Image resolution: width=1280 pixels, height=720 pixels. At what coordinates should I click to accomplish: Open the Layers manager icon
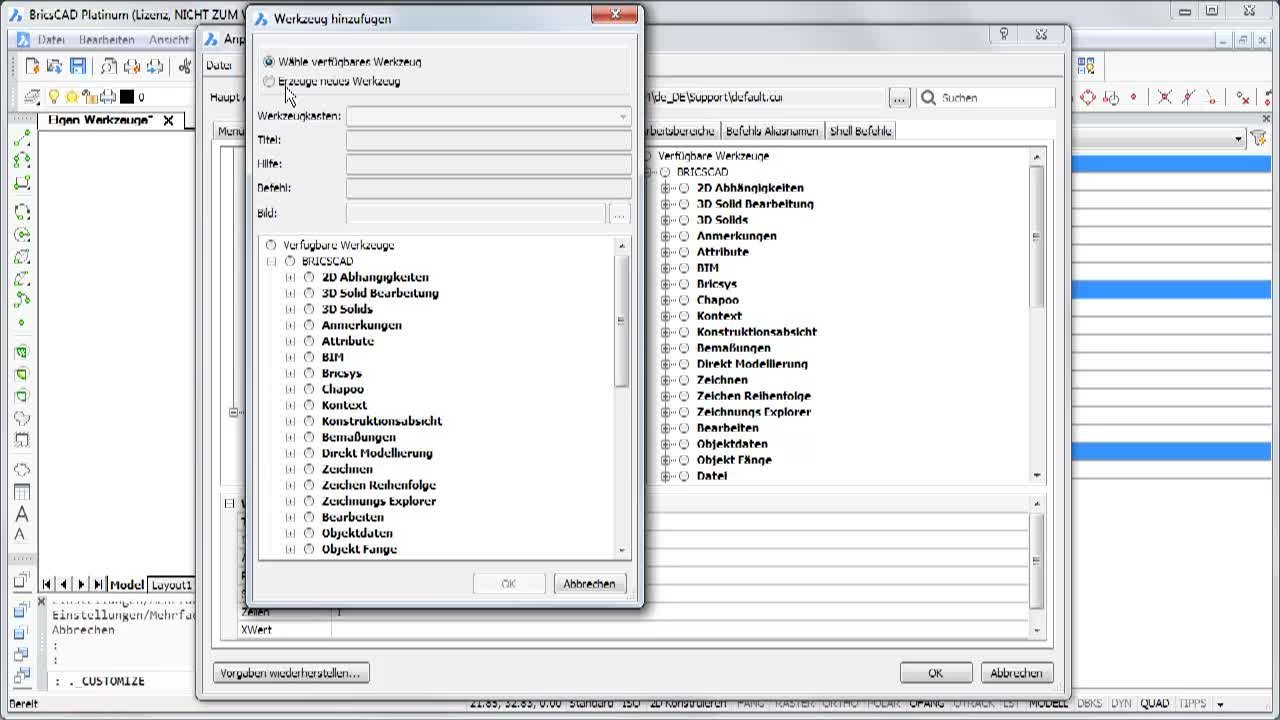coord(32,97)
